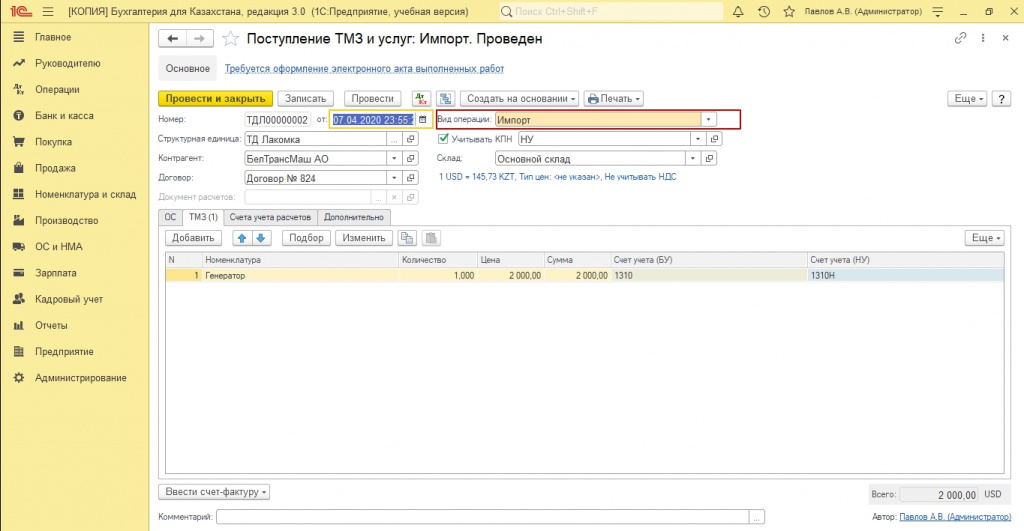Click Подбор button
1024x531 pixels.
[x=306, y=238]
